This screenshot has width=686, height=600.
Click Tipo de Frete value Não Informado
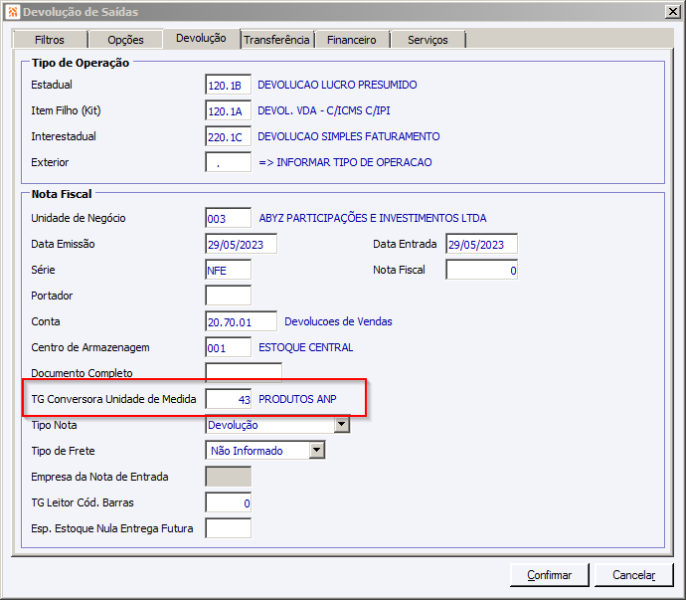pyautogui.click(x=258, y=450)
